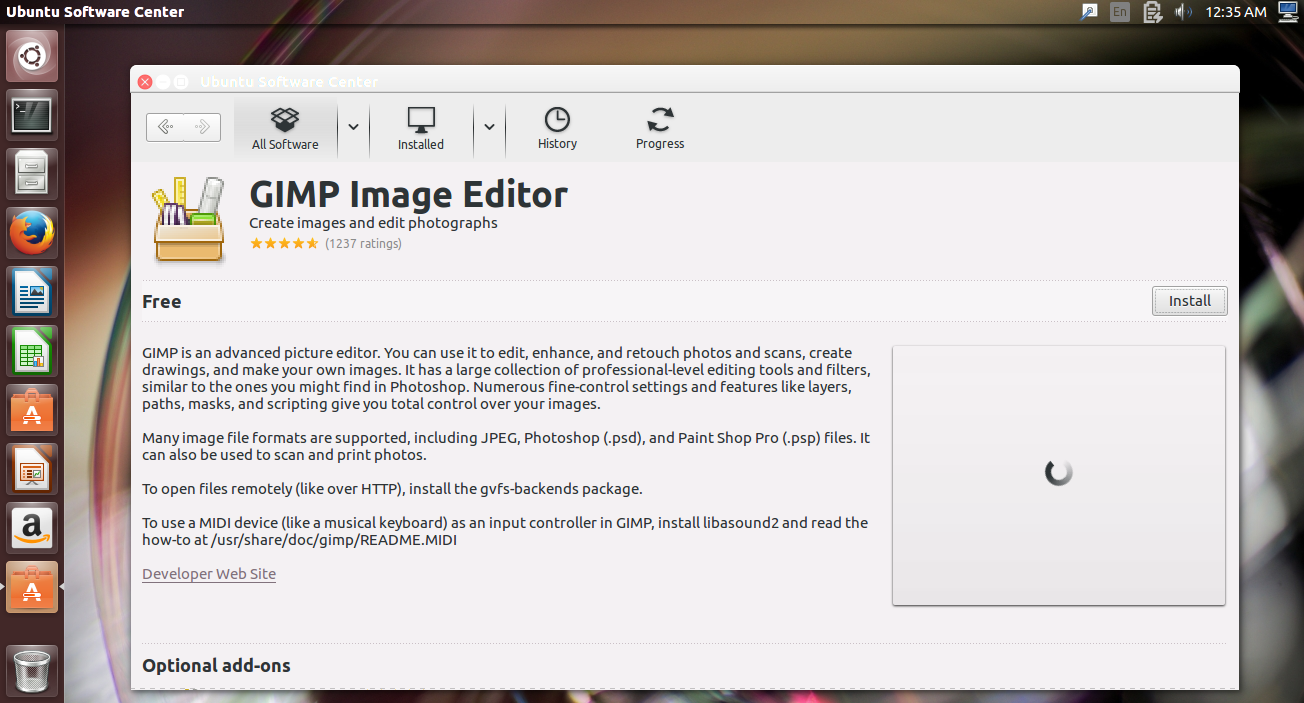The image size is (1304, 703).
Task: Launch Firefox from the dock
Action: [x=32, y=234]
